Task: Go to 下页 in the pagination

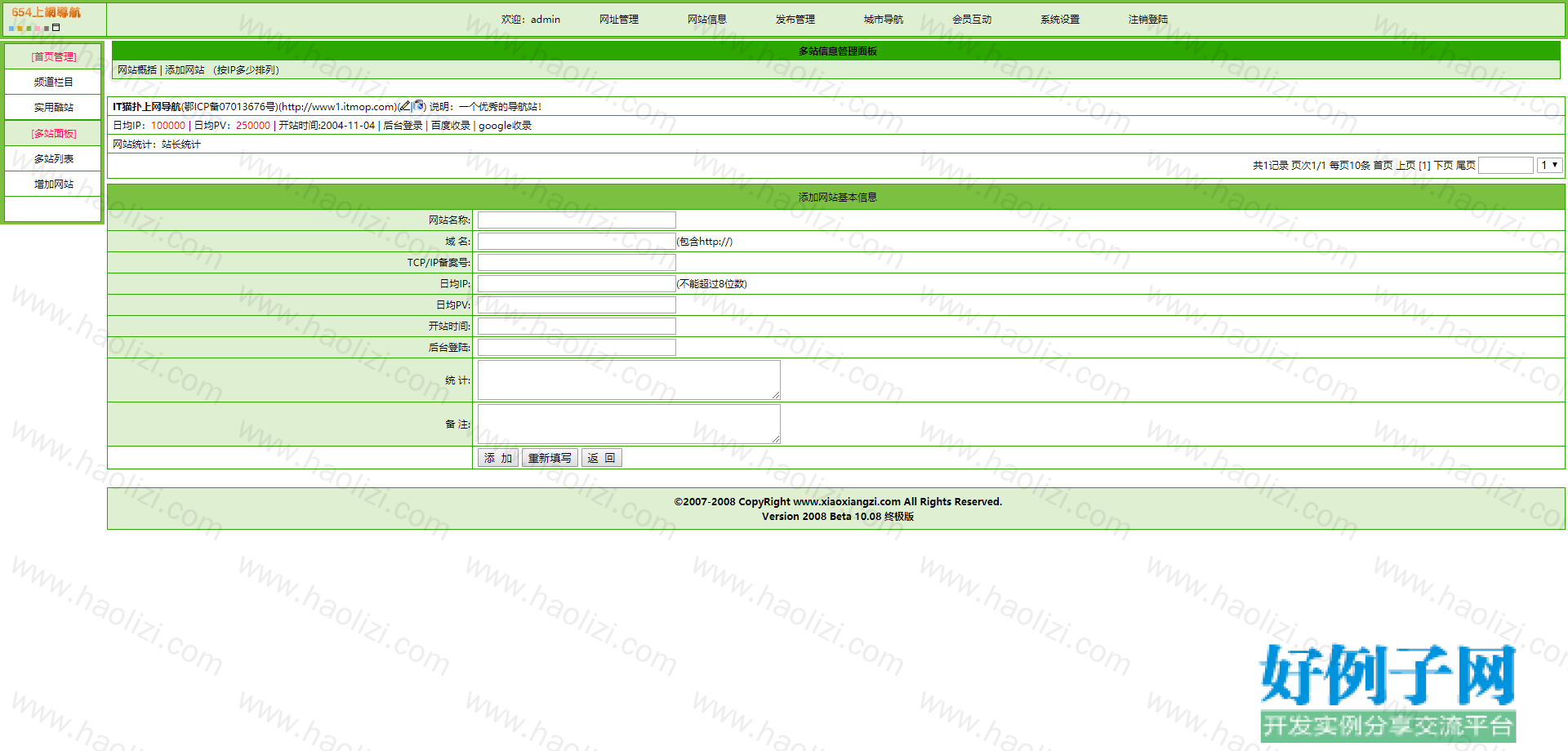Action: point(1444,166)
